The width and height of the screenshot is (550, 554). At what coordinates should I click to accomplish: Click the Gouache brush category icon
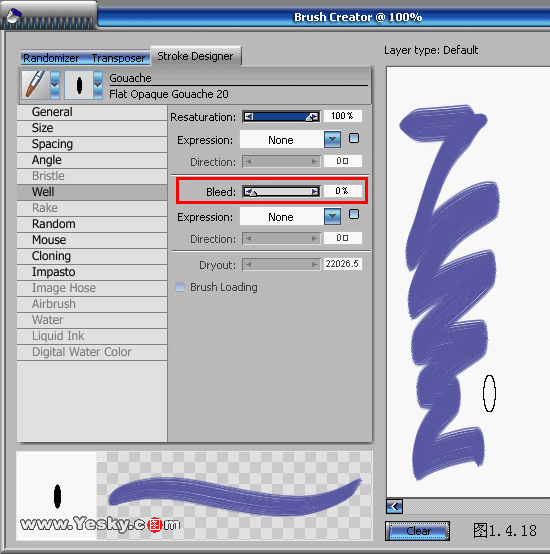[x=35, y=85]
